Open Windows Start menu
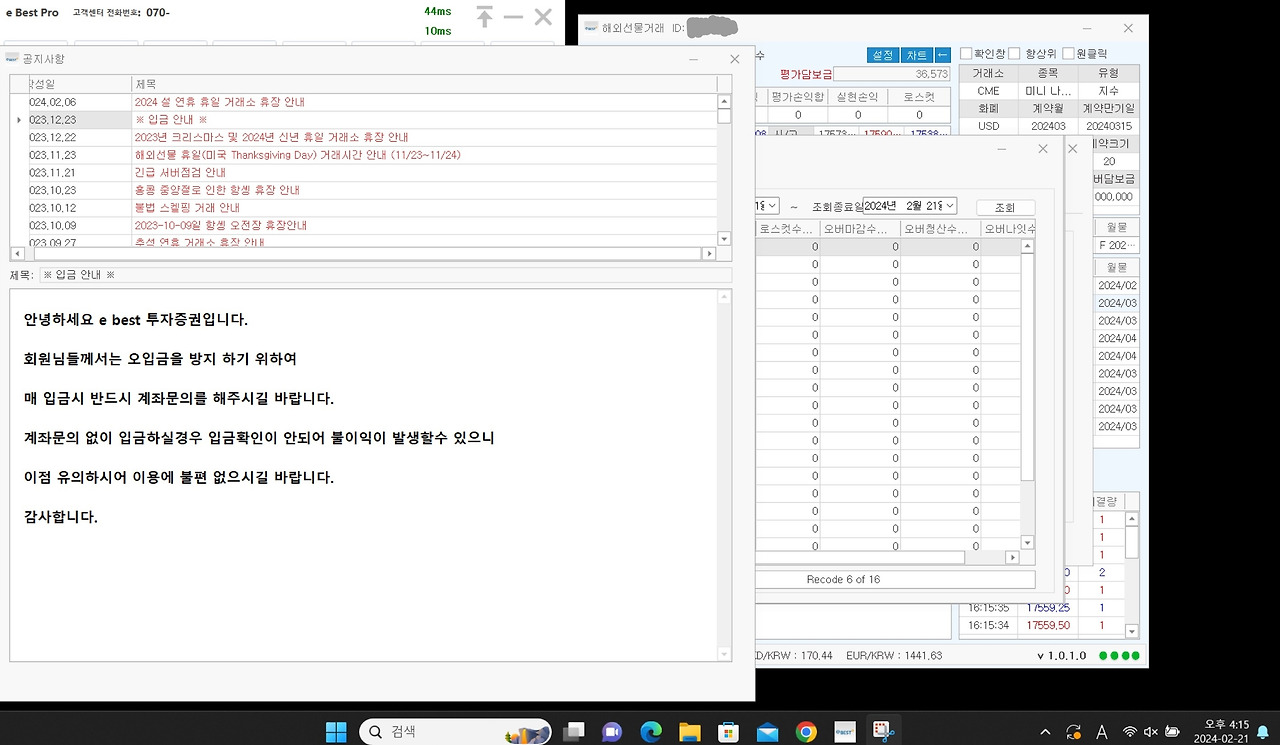The height and width of the screenshot is (745, 1280). [x=336, y=732]
